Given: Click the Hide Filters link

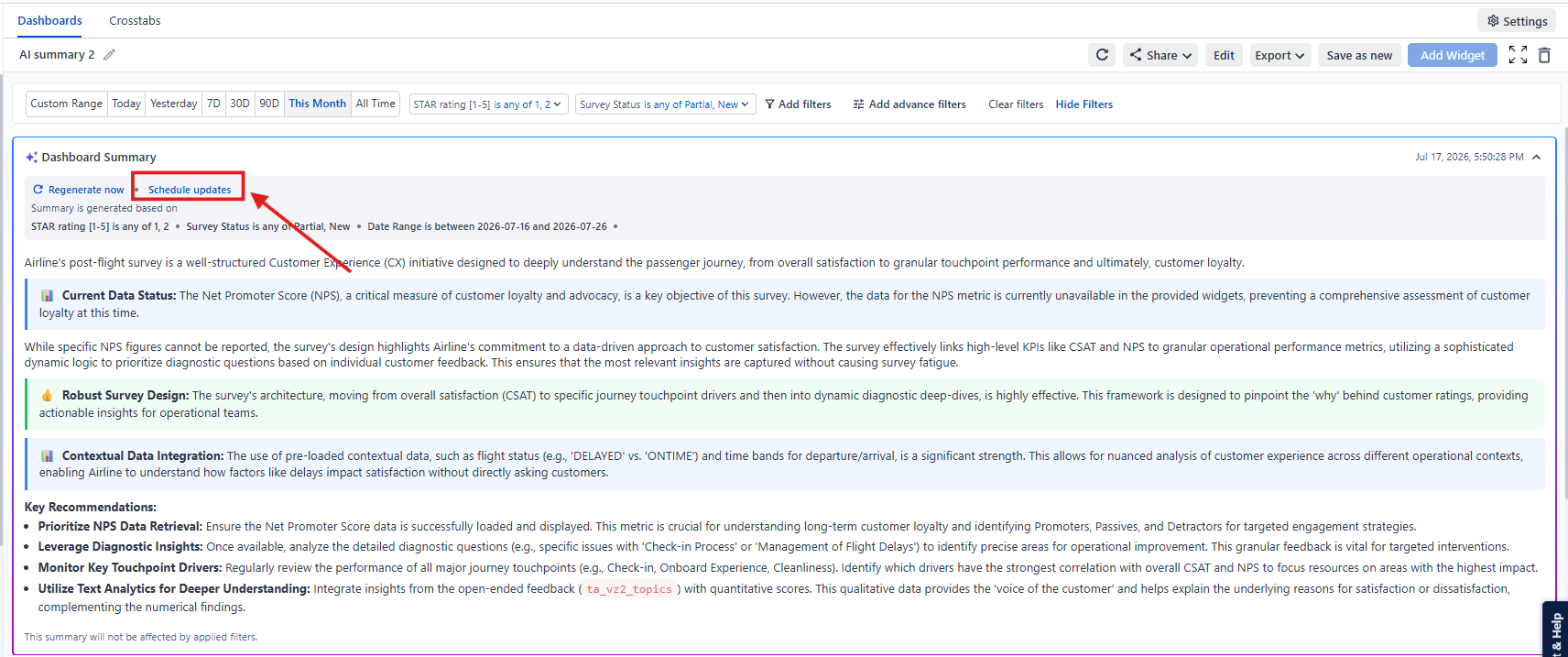Looking at the screenshot, I should 1084,104.
